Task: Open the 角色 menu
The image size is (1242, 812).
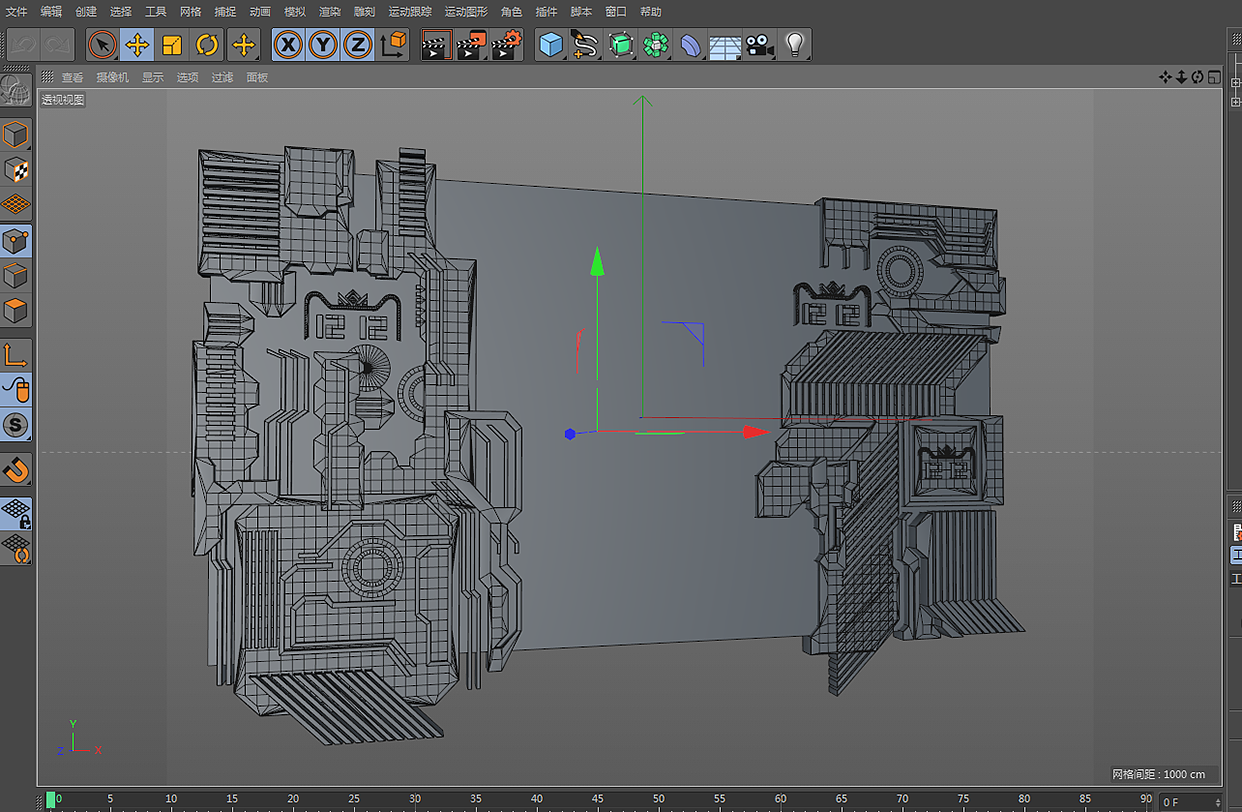Action: [511, 12]
